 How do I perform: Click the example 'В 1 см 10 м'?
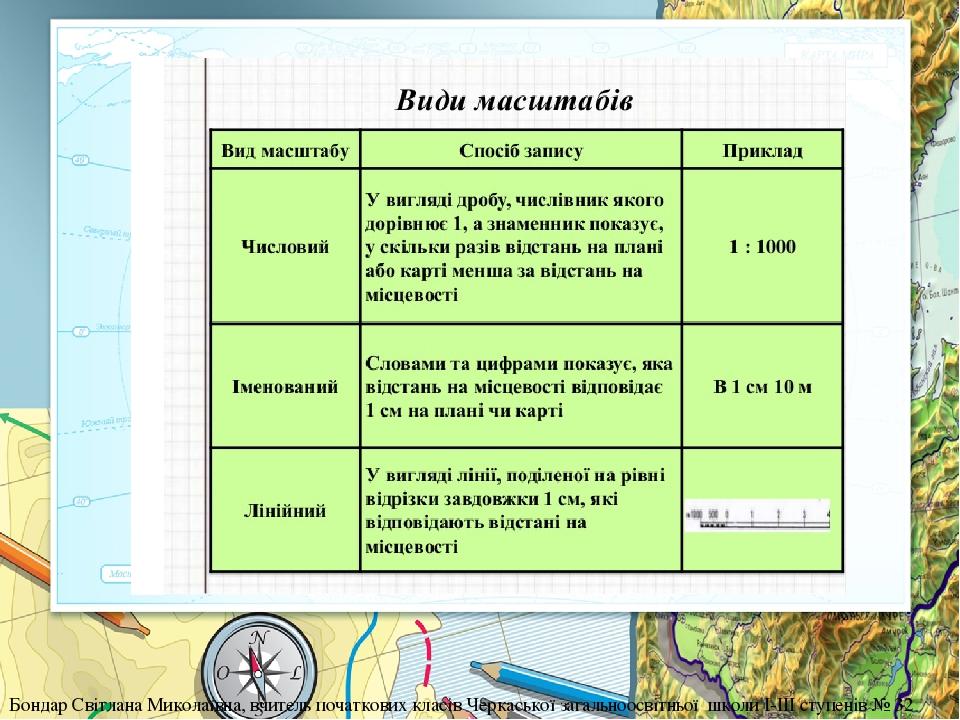tap(762, 387)
